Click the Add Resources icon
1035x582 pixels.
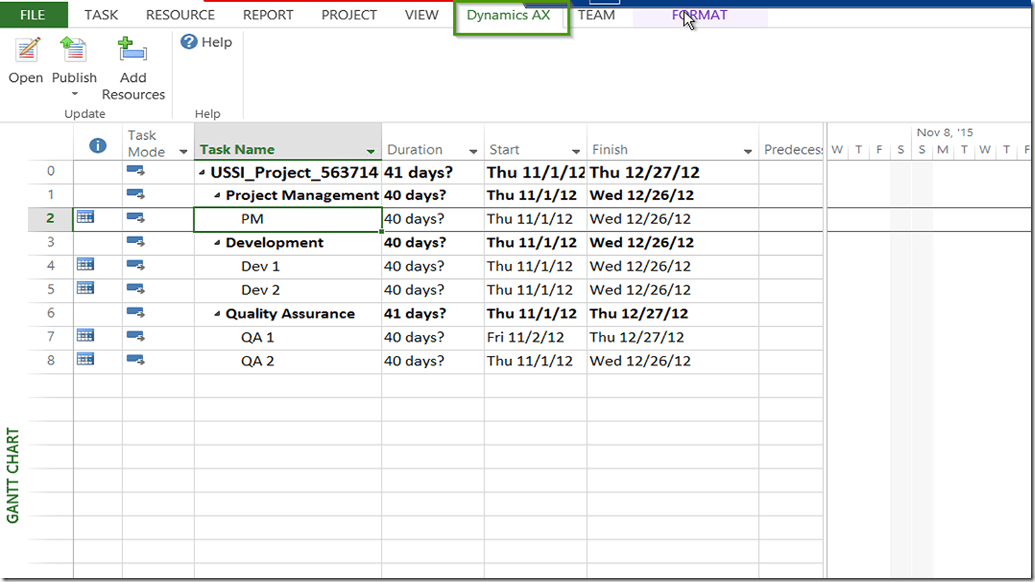click(x=132, y=49)
